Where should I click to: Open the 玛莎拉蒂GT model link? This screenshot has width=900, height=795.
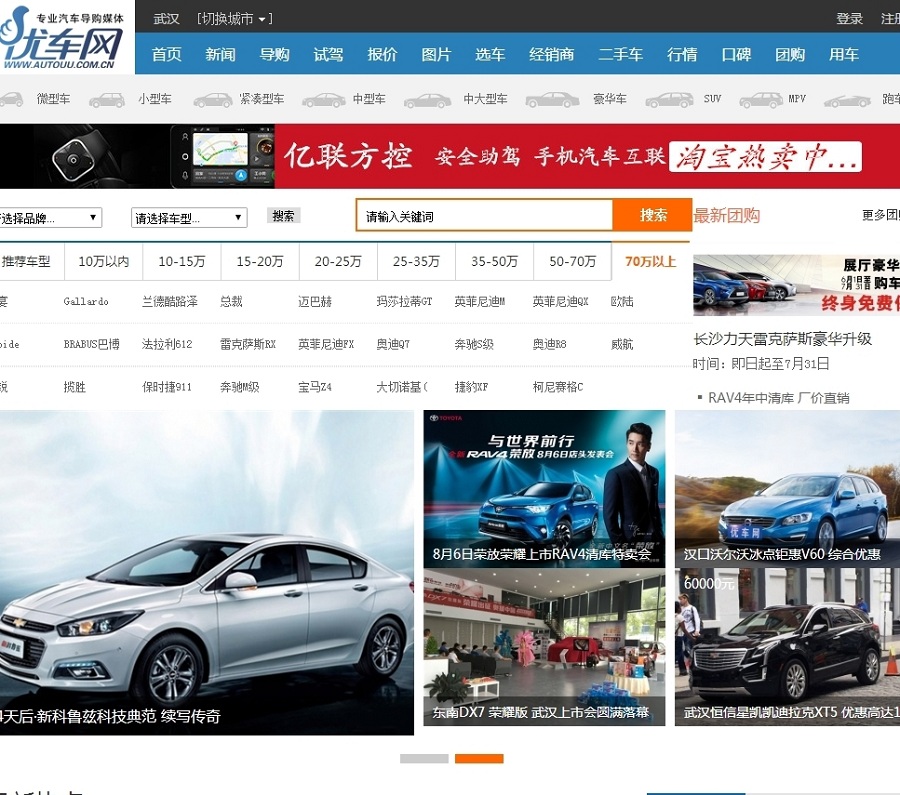tap(404, 301)
